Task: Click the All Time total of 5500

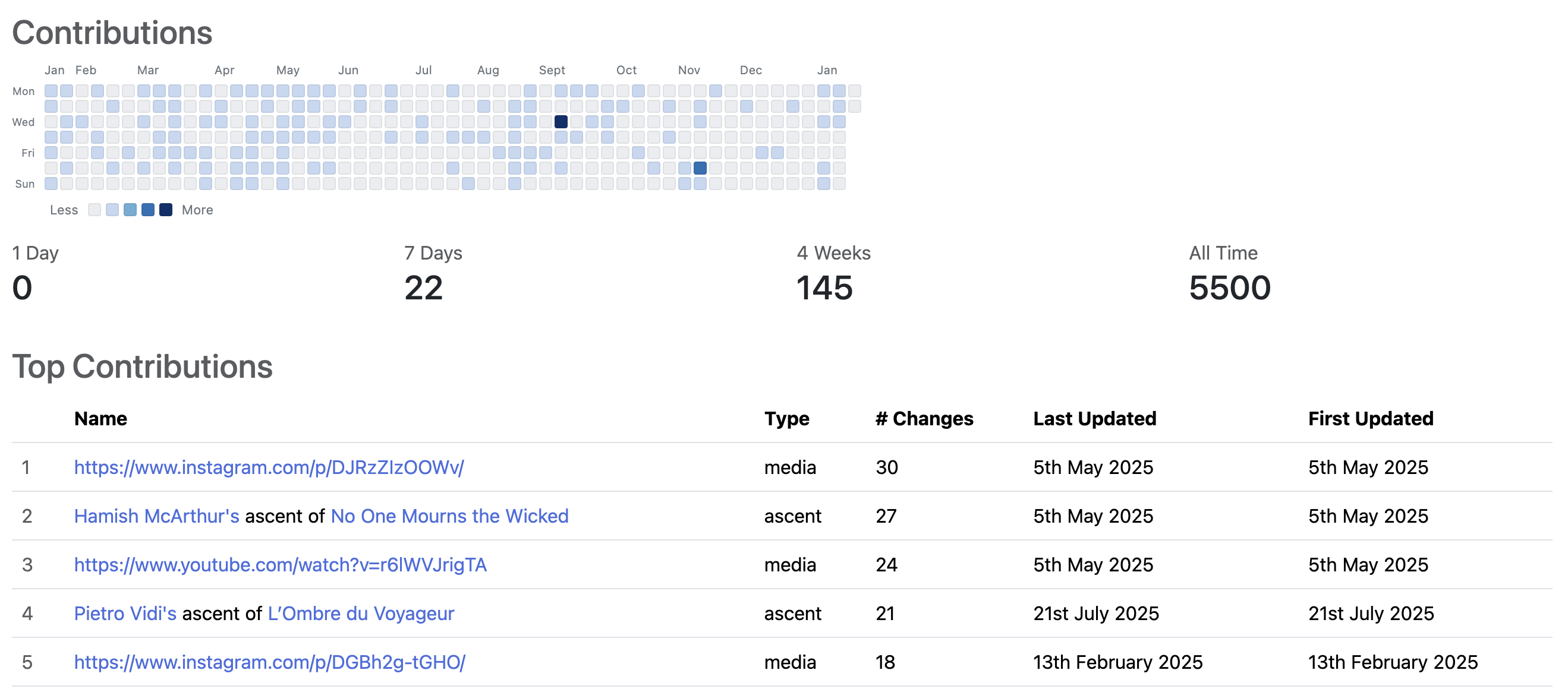Action: coord(1230,288)
